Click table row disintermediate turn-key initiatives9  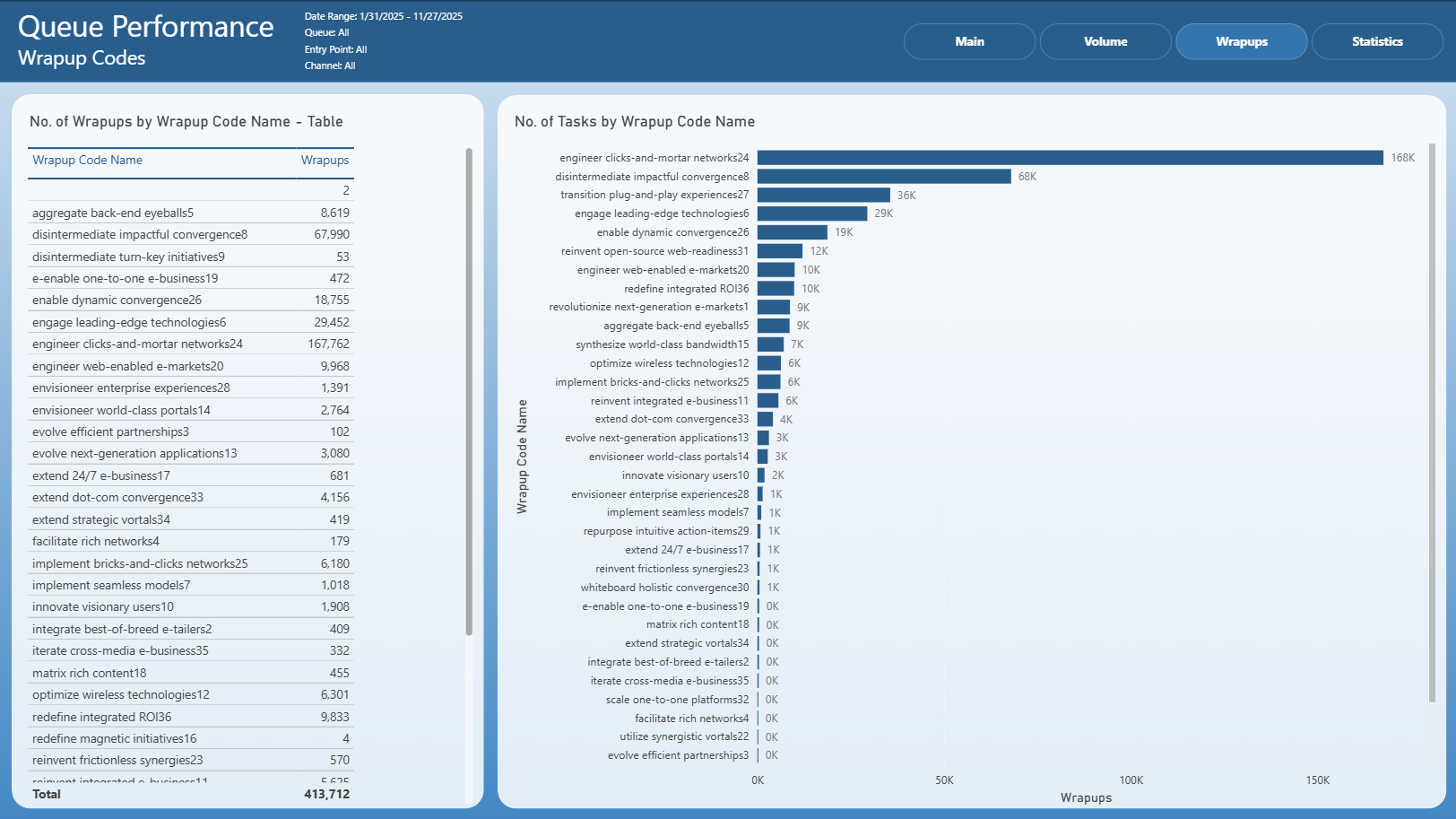point(191,257)
